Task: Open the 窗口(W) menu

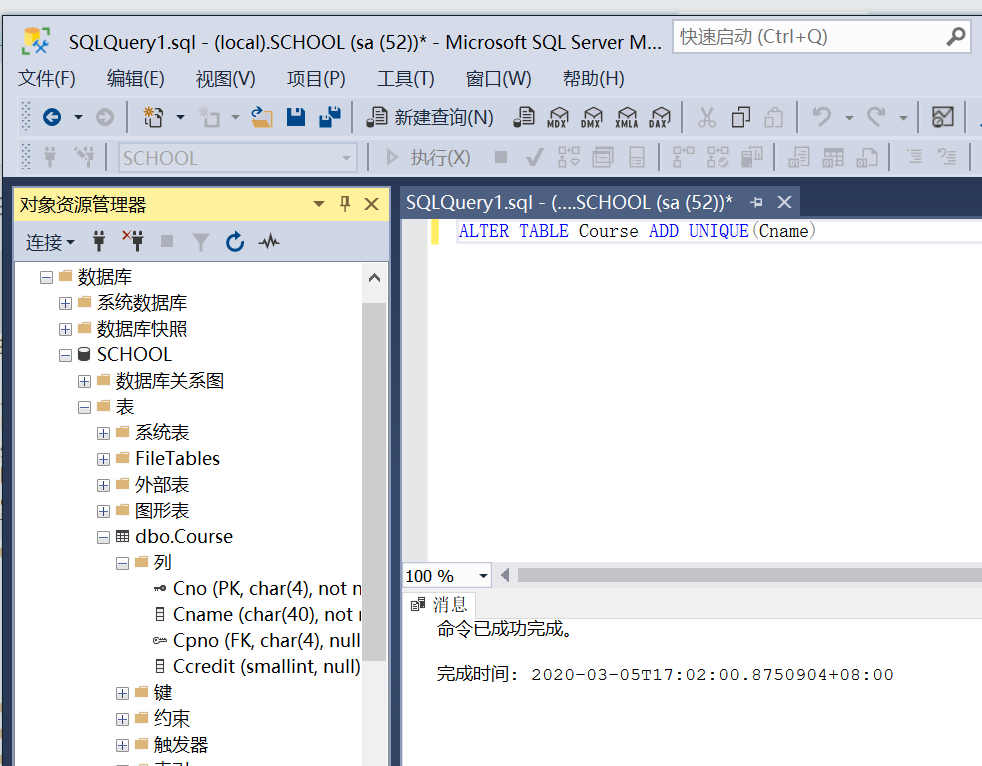Action: click(x=499, y=78)
